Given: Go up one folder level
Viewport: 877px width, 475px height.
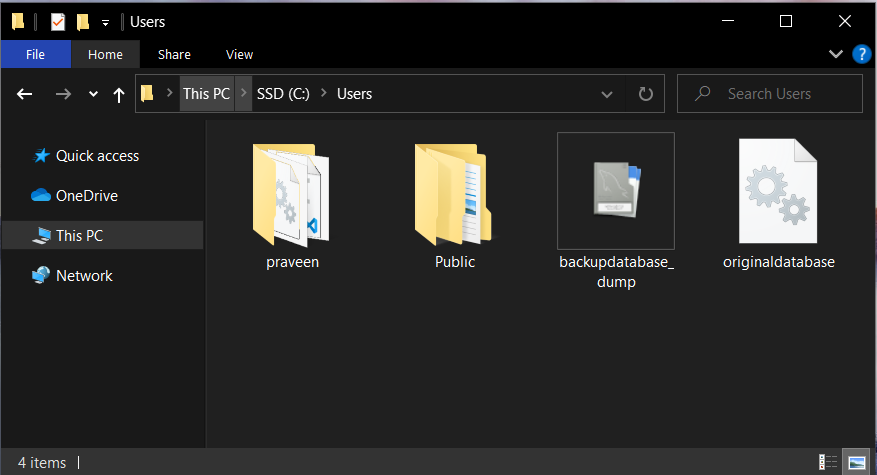Looking at the screenshot, I should coord(119,95).
